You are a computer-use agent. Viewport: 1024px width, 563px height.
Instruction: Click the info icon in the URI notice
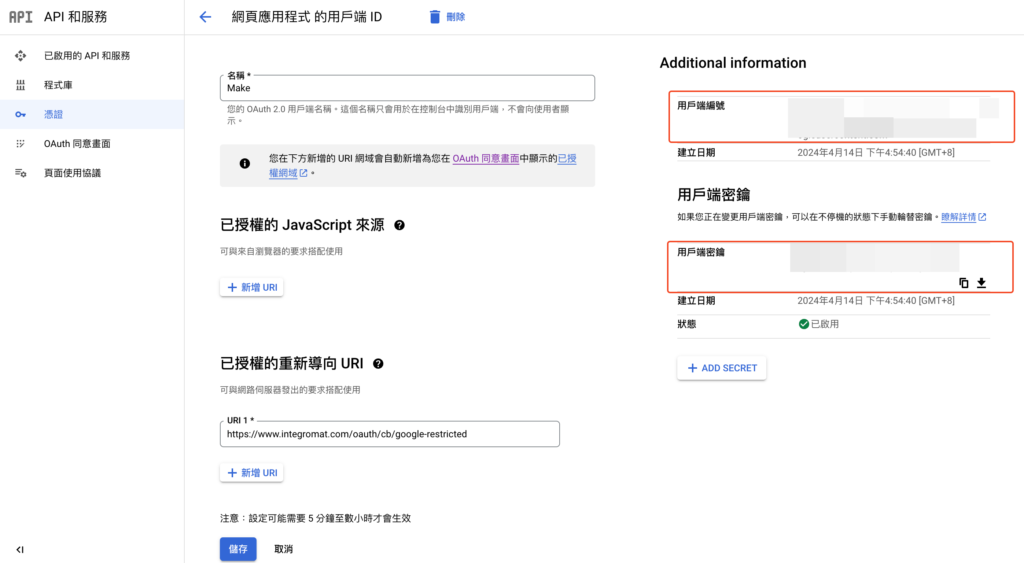244,163
